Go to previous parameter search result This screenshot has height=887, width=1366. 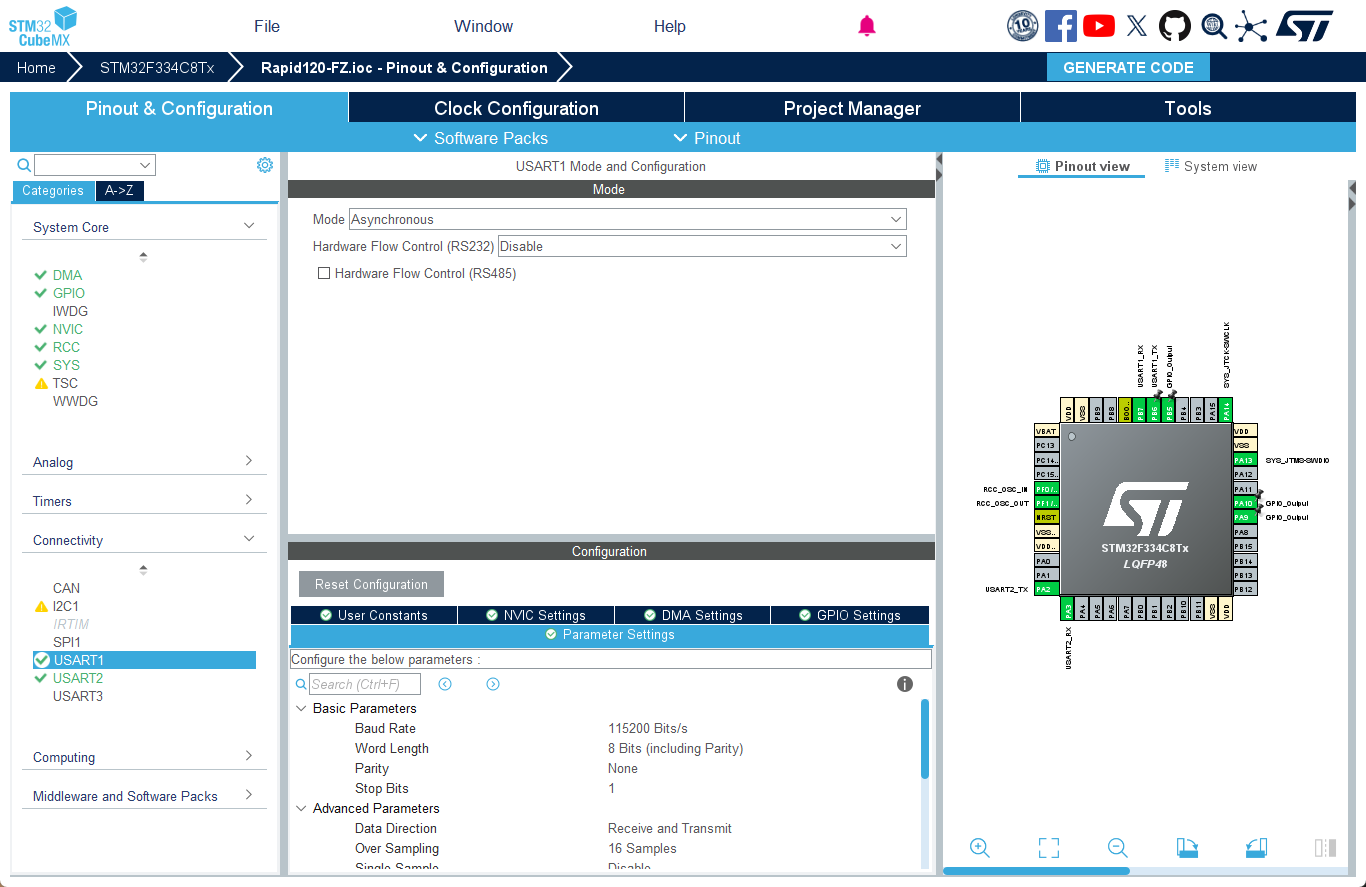click(445, 684)
